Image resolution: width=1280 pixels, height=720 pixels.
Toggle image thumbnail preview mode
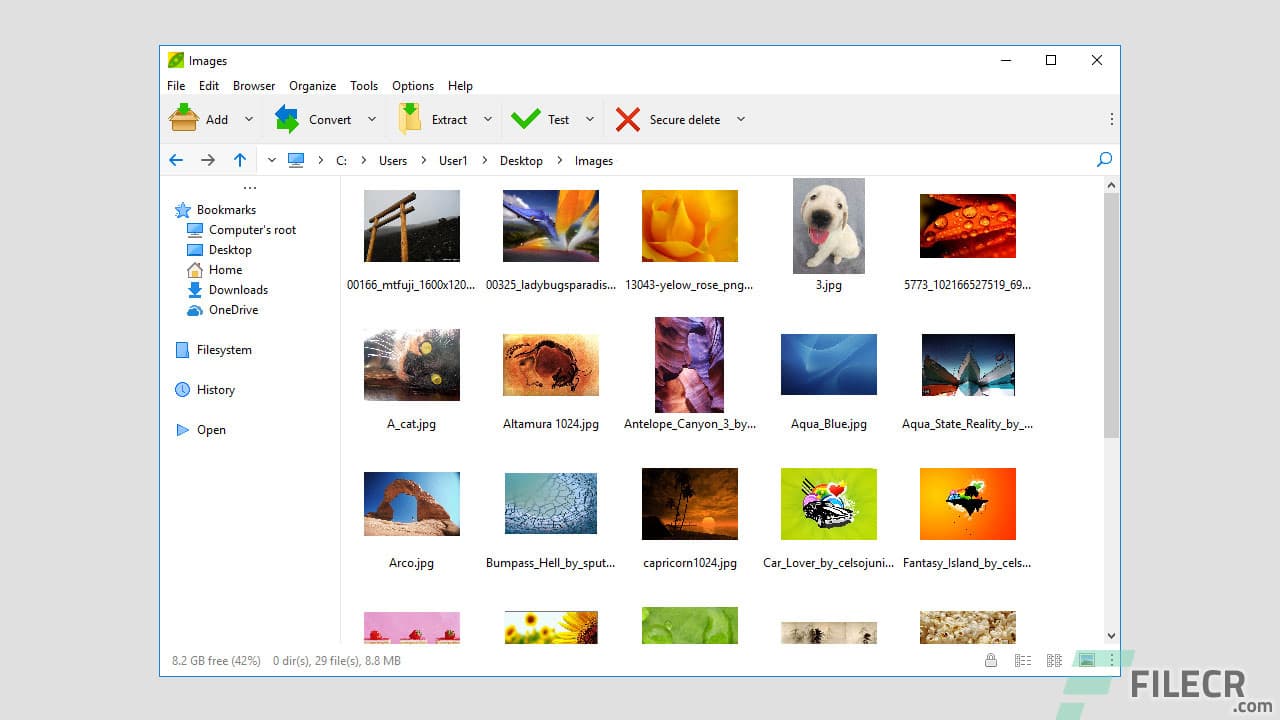click(1086, 660)
